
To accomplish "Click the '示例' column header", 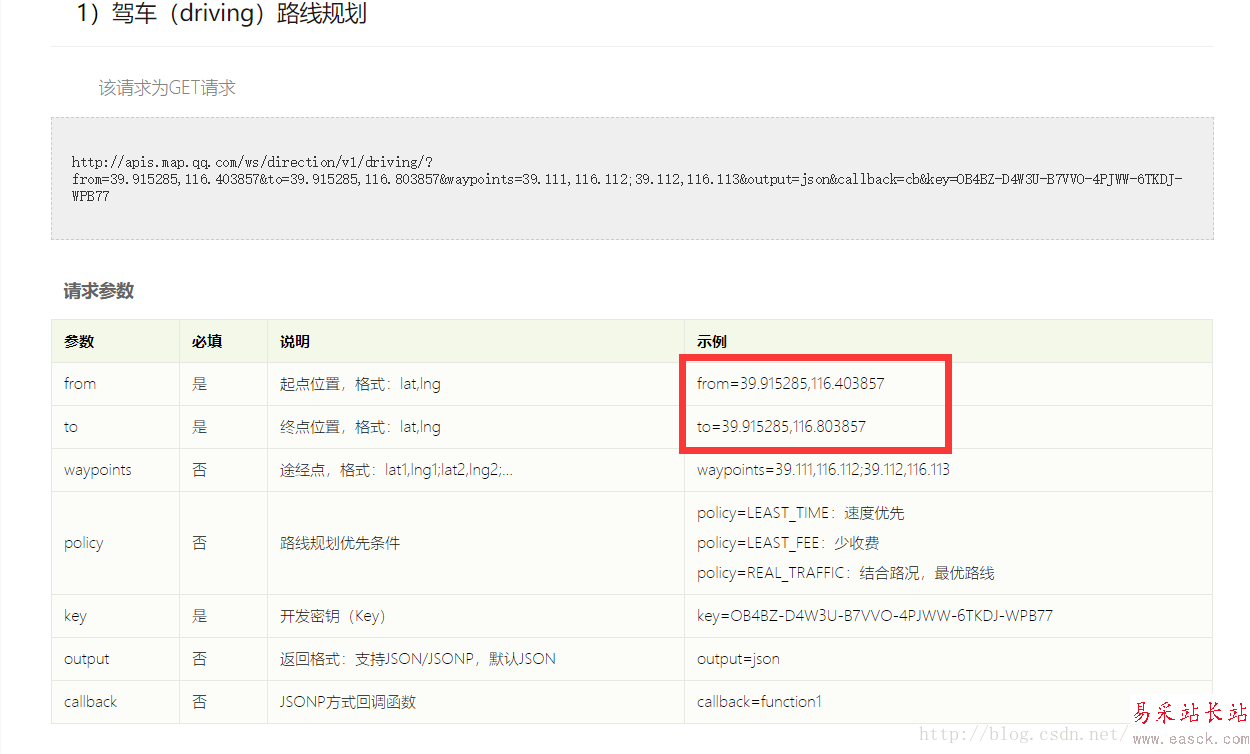I will (x=712, y=341).
